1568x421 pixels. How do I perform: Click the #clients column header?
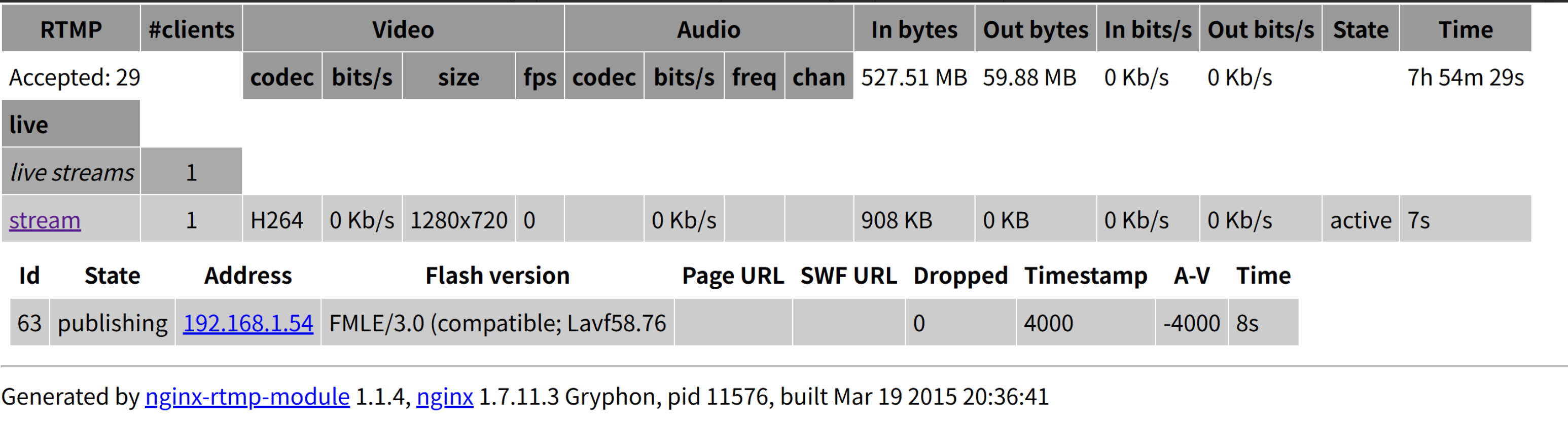[191, 29]
